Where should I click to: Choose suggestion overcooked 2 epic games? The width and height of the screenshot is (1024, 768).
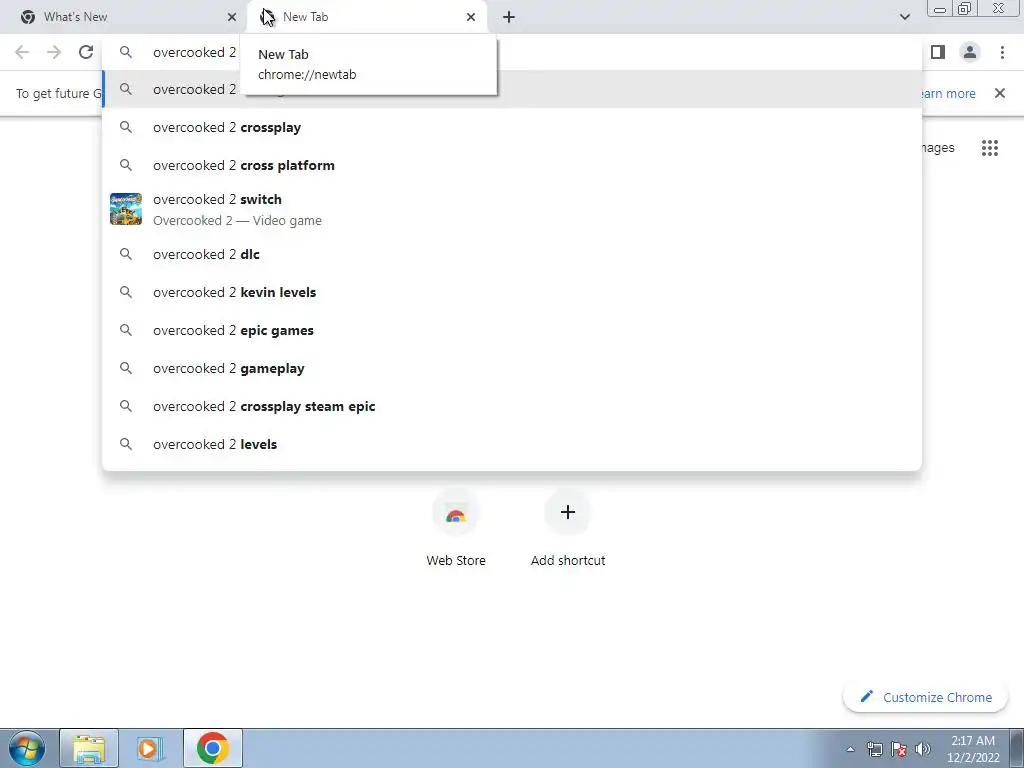[512, 330]
